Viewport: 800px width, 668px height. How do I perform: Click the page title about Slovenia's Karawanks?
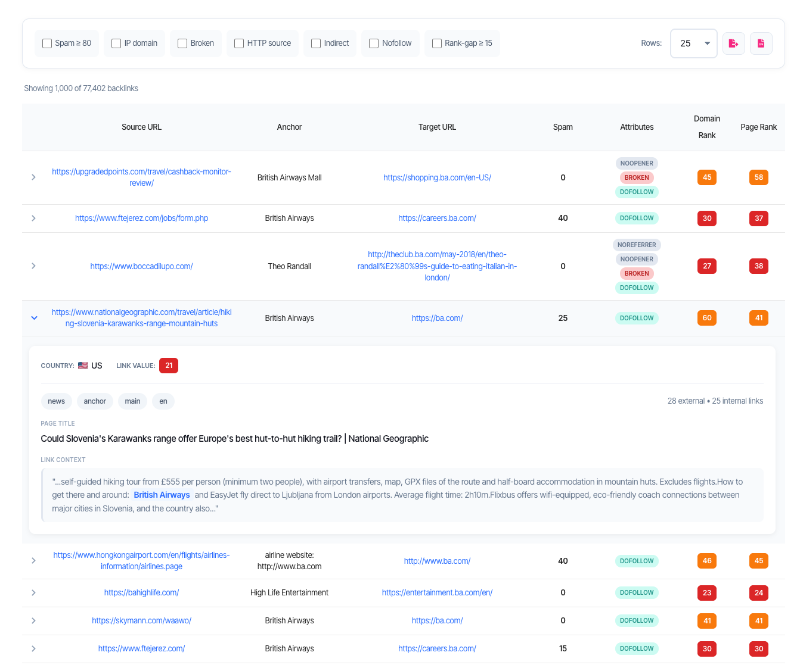(x=235, y=439)
